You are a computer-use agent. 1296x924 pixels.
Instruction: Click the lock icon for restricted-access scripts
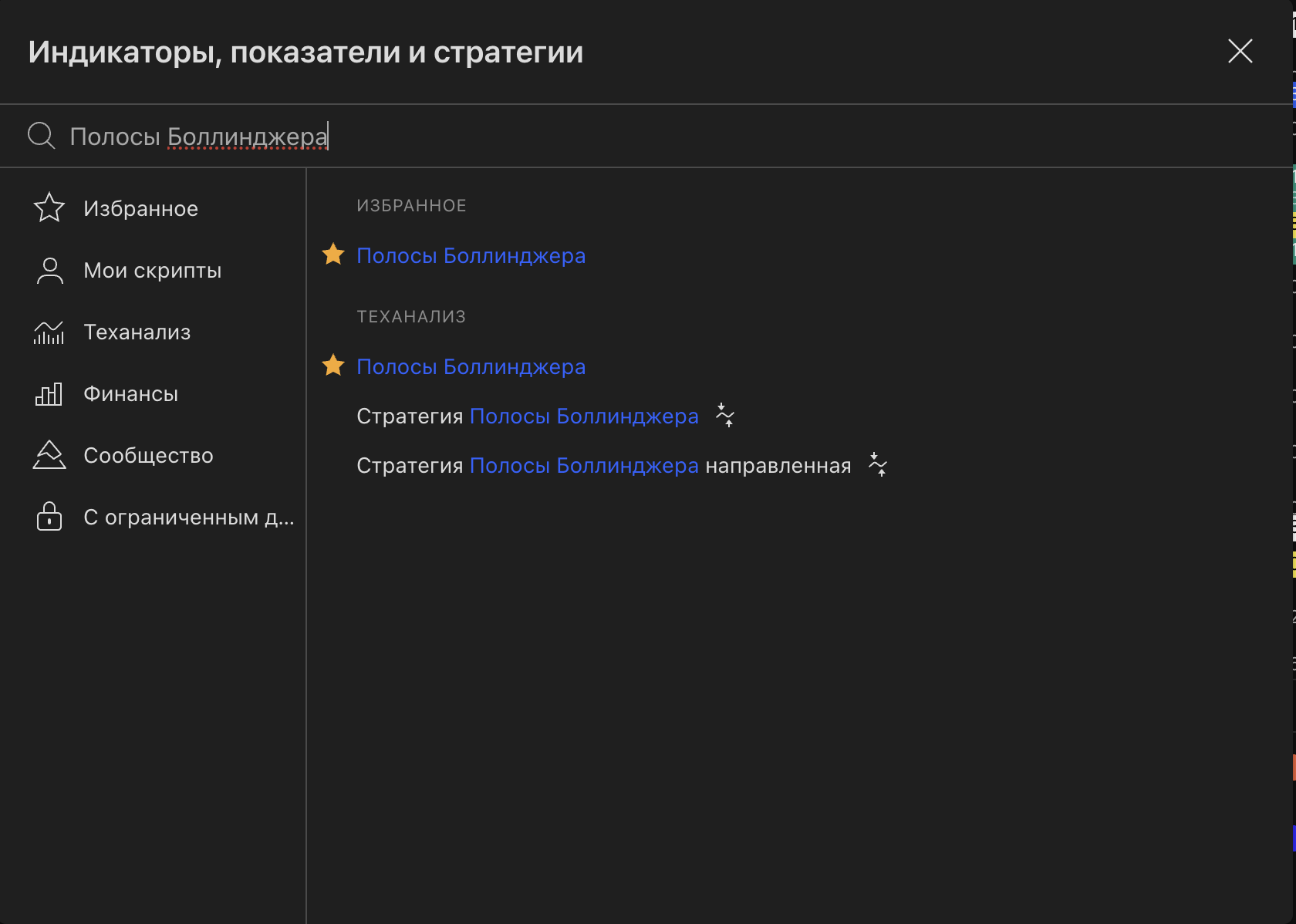(49, 517)
